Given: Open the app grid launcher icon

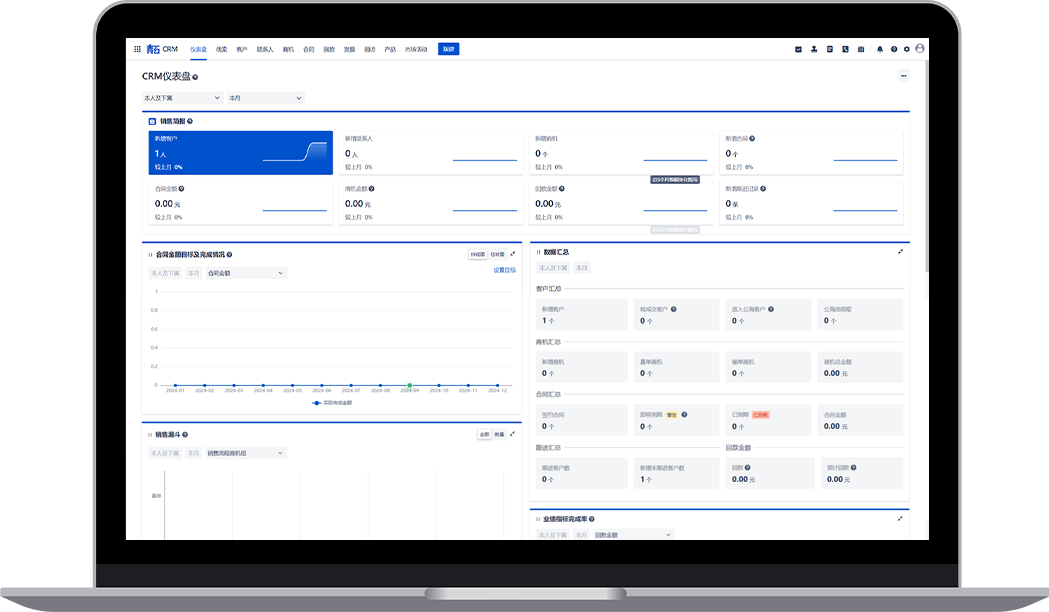Looking at the screenshot, I should coord(137,49).
